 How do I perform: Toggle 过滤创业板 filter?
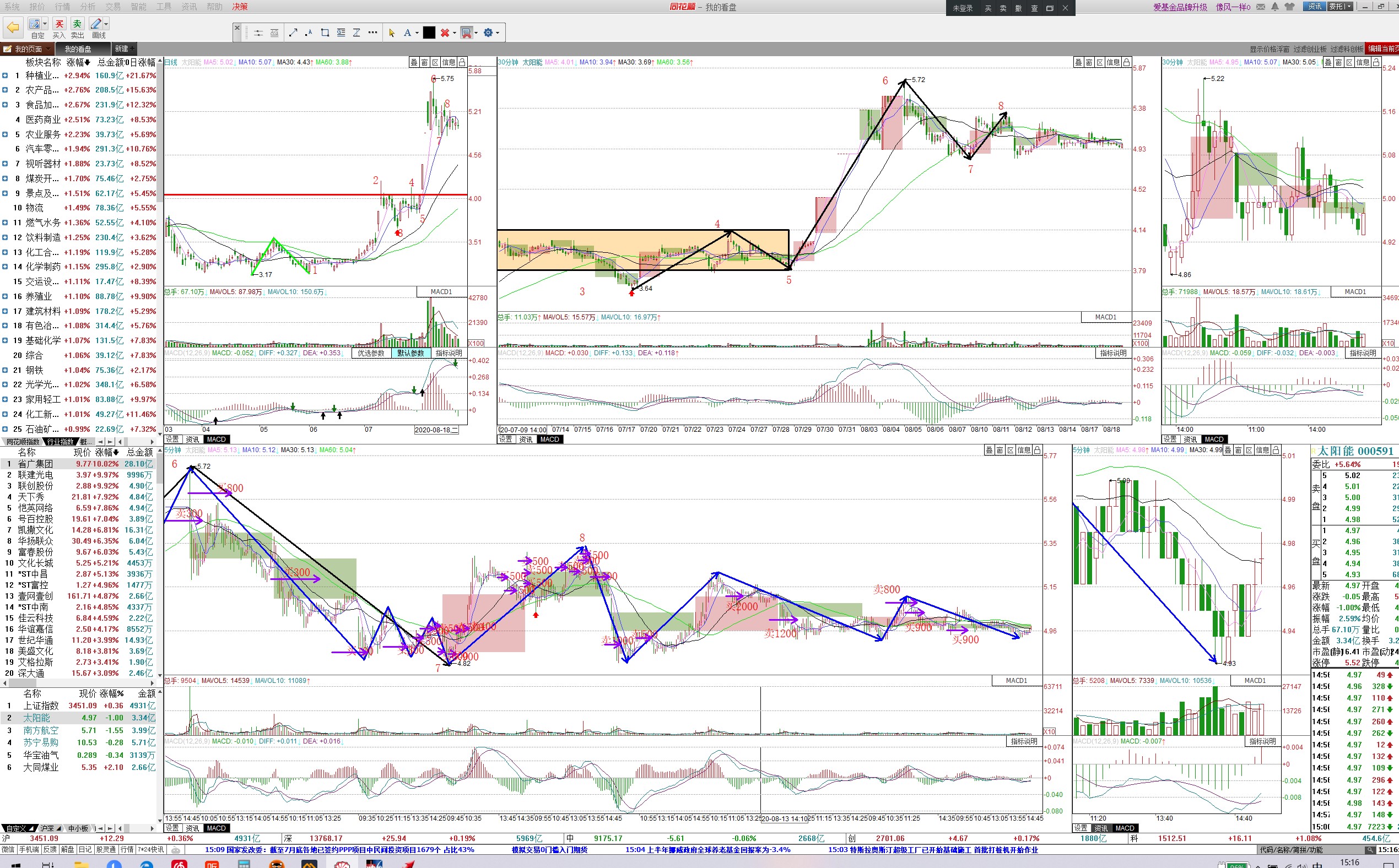tap(1310, 50)
